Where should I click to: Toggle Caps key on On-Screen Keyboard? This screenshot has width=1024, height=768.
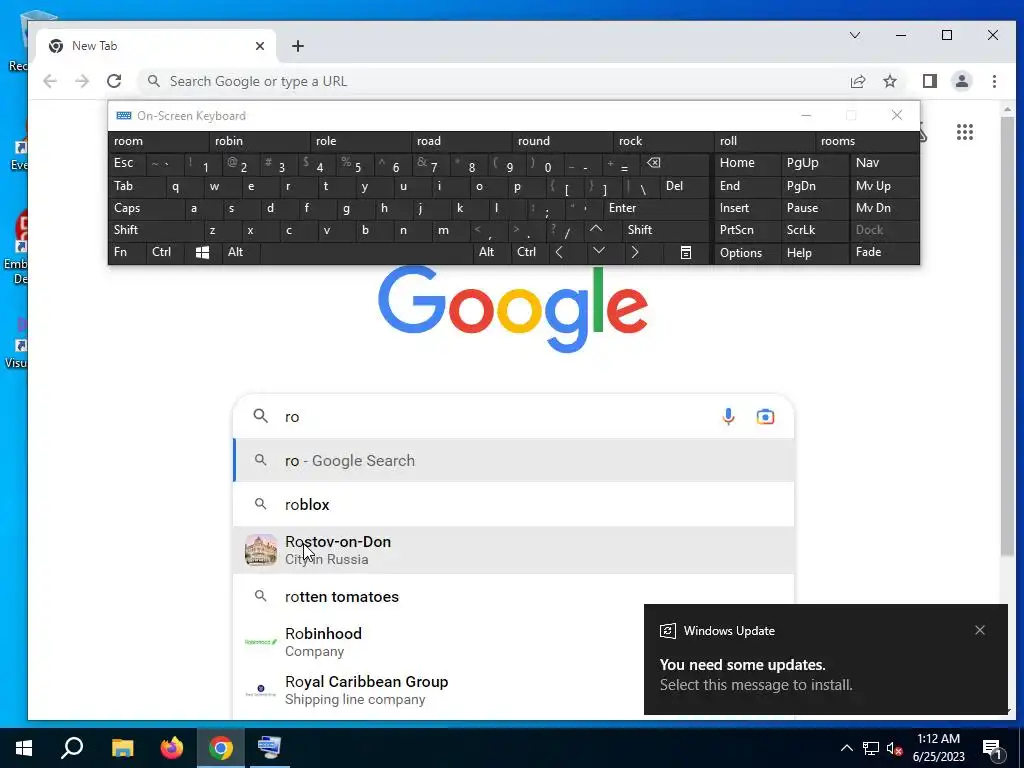tap(146, 208)
